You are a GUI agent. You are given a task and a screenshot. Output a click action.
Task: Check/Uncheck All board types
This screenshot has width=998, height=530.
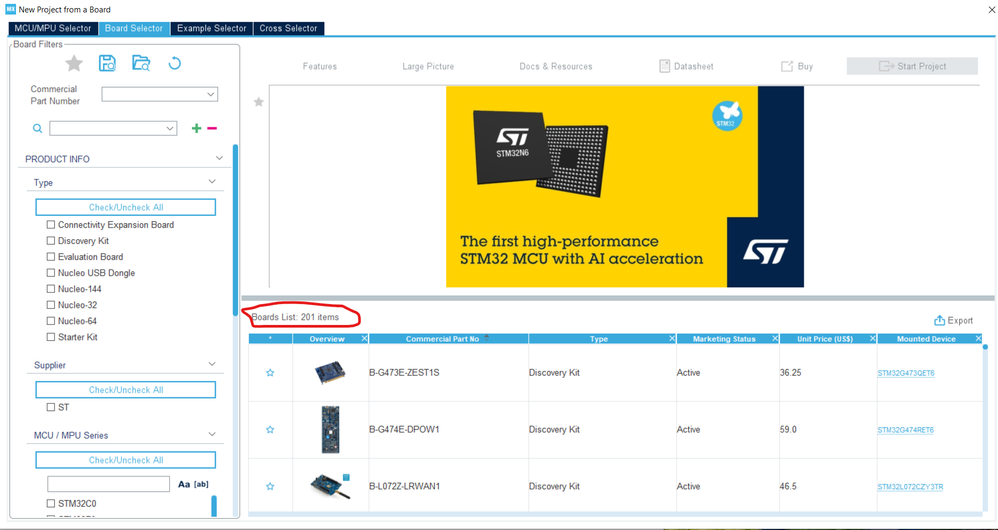[125, 207]
